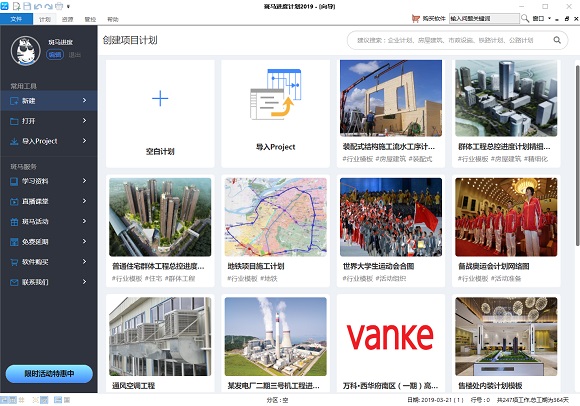
Task: Click the 学习资料 icon in sidebar
Action: coord(14,181)
